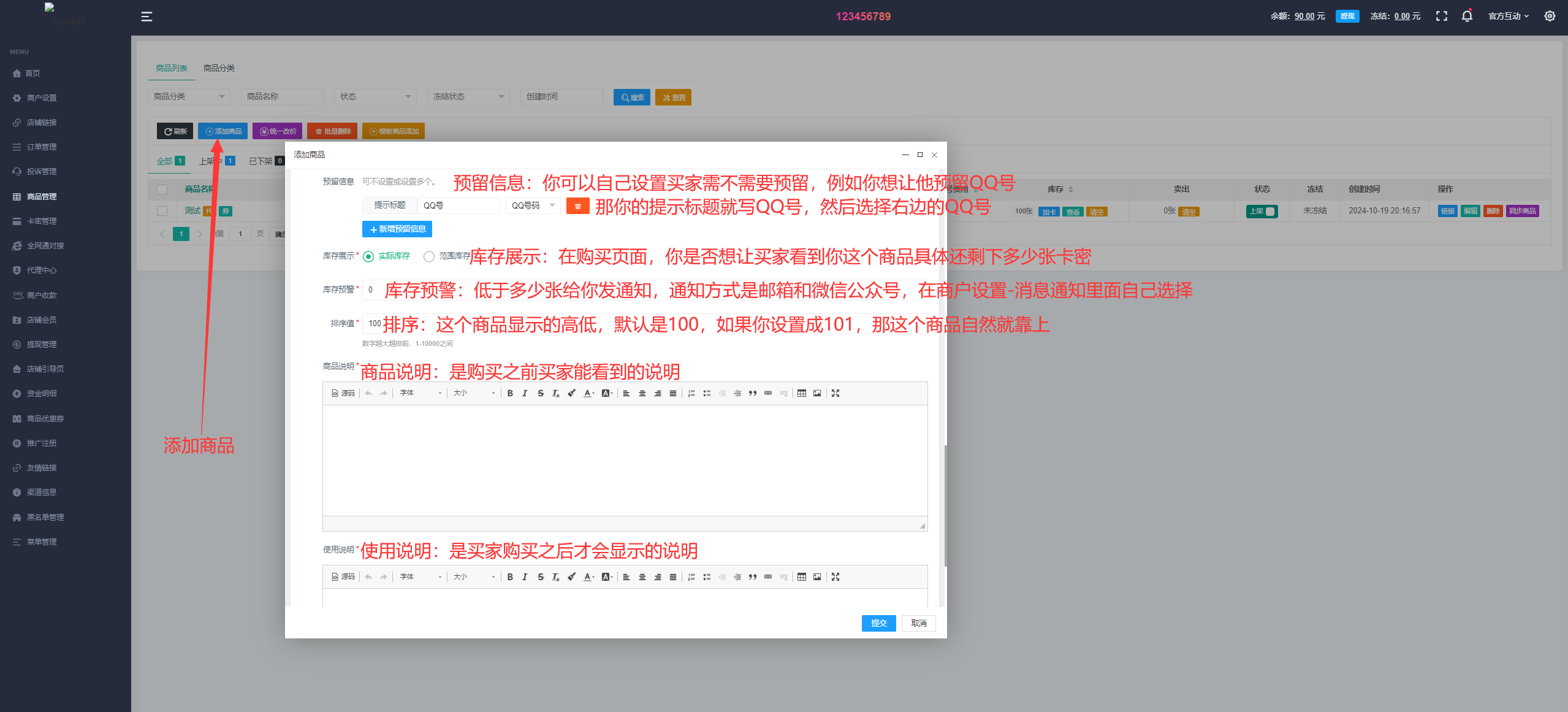The image size is (1568, 712).
Task: Check the 测试 product row checkbox
Action: click(x=162, y=211)
